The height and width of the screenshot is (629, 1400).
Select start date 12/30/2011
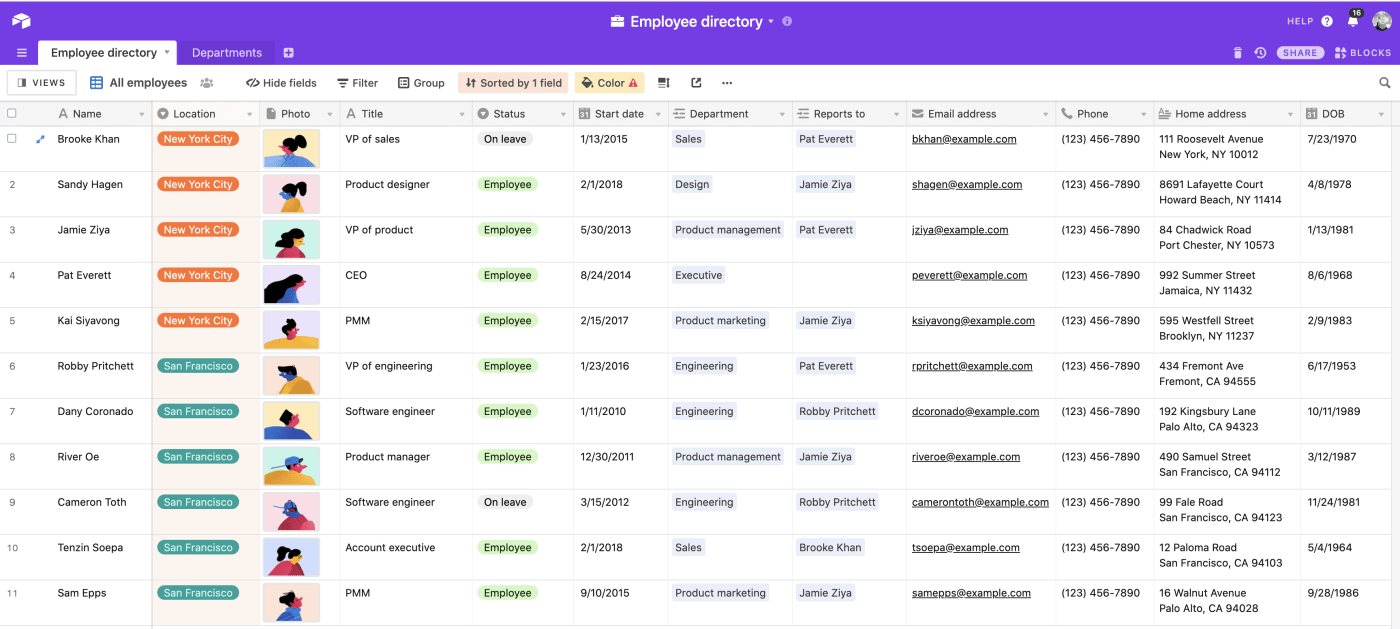pyautogui.click(x=622, y=466)
